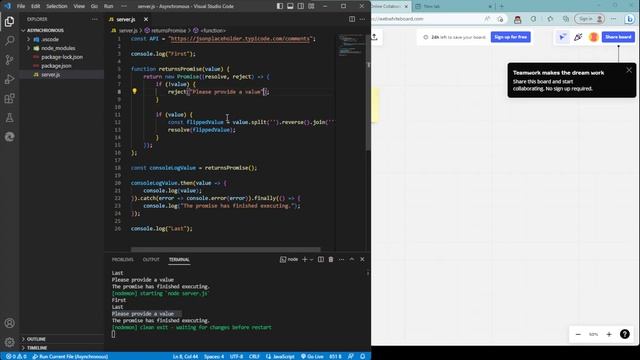The width and height of the screenshot is (640, 360).
Task: Click the Share board button
Action: tap(618, 37)
